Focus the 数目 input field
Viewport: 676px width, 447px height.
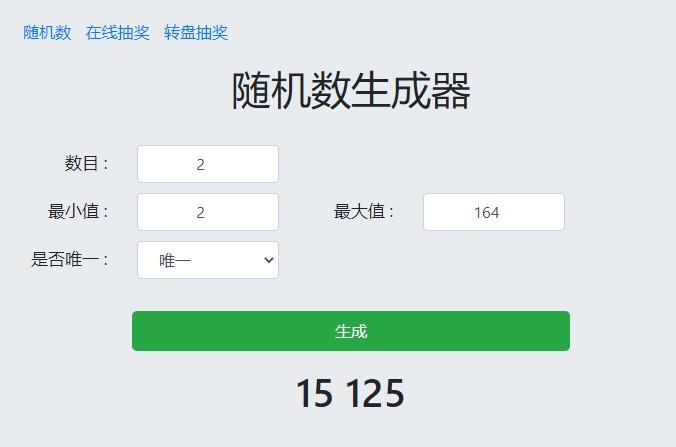tap(208, 164)
